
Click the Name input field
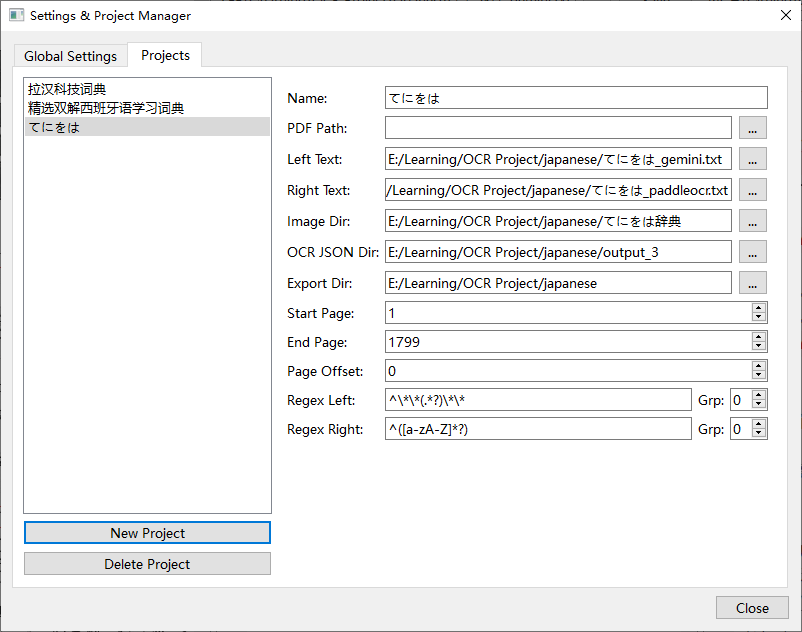tap(575, 97)
